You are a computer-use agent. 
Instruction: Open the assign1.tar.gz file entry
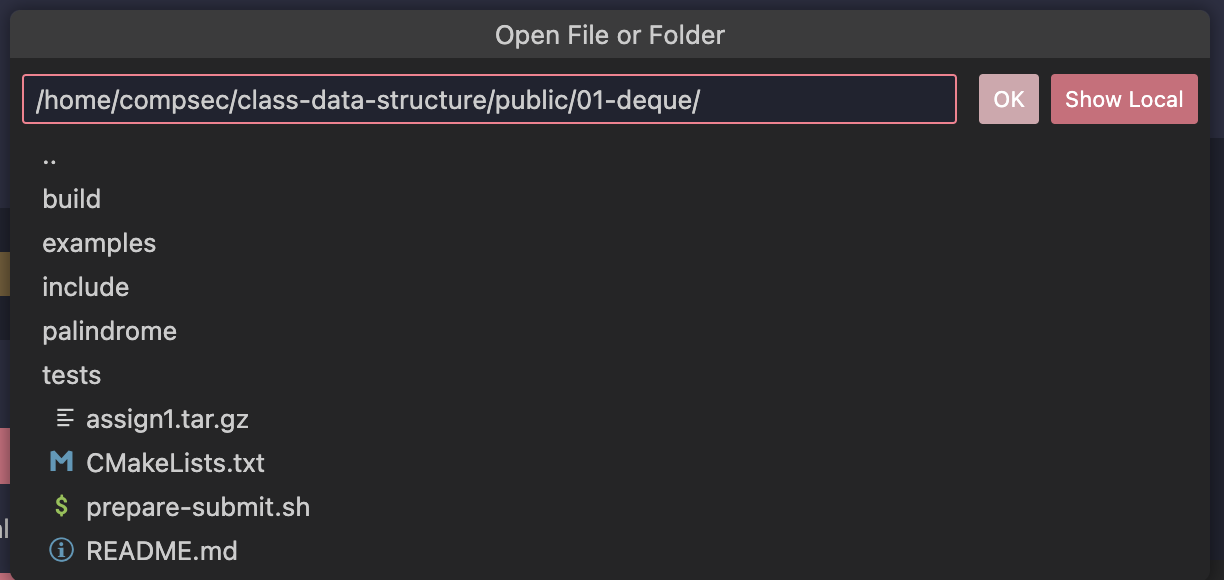[x=167, y=419]
